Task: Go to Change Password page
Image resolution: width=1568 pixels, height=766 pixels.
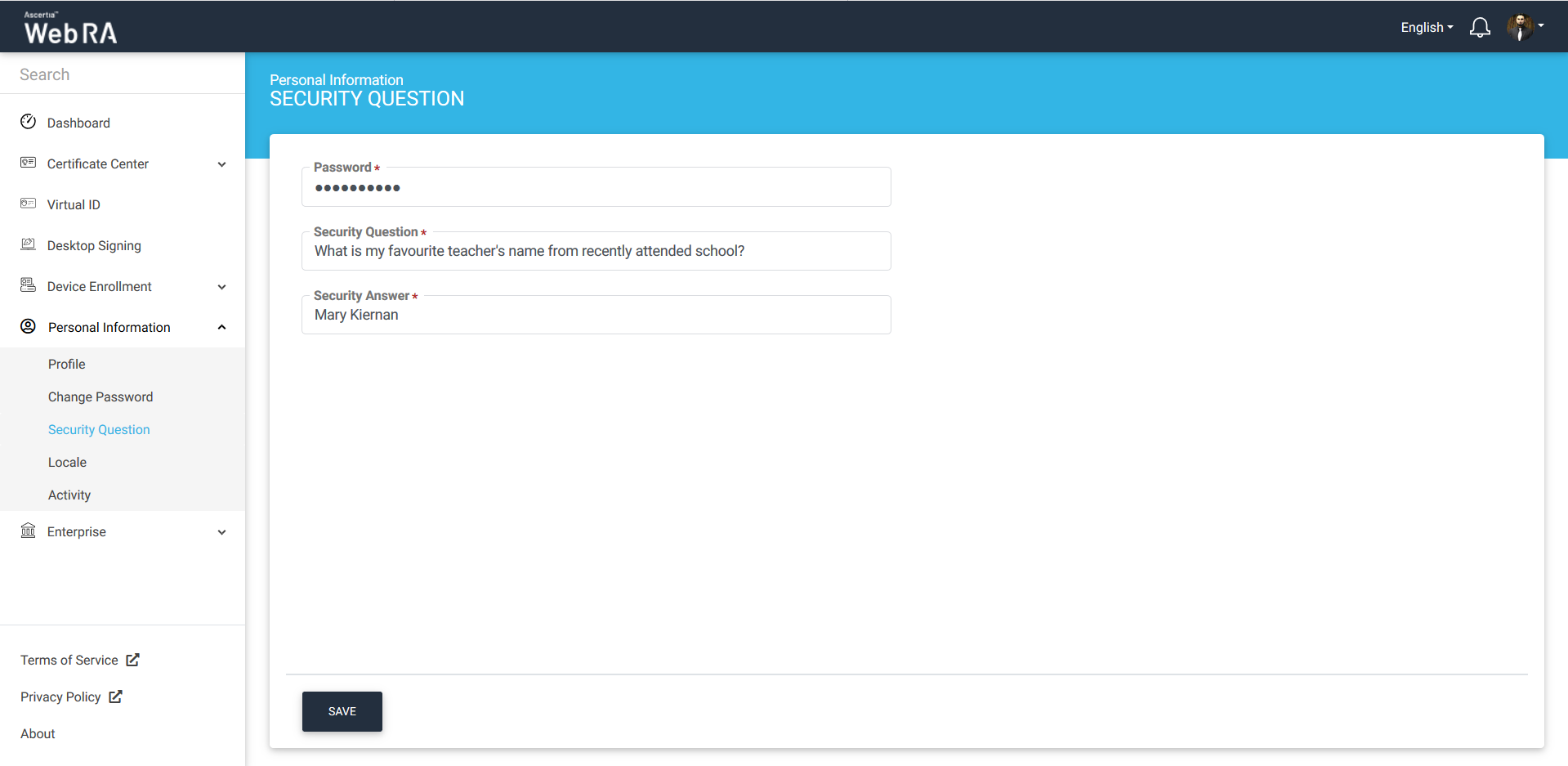Action: coord(101,396)
